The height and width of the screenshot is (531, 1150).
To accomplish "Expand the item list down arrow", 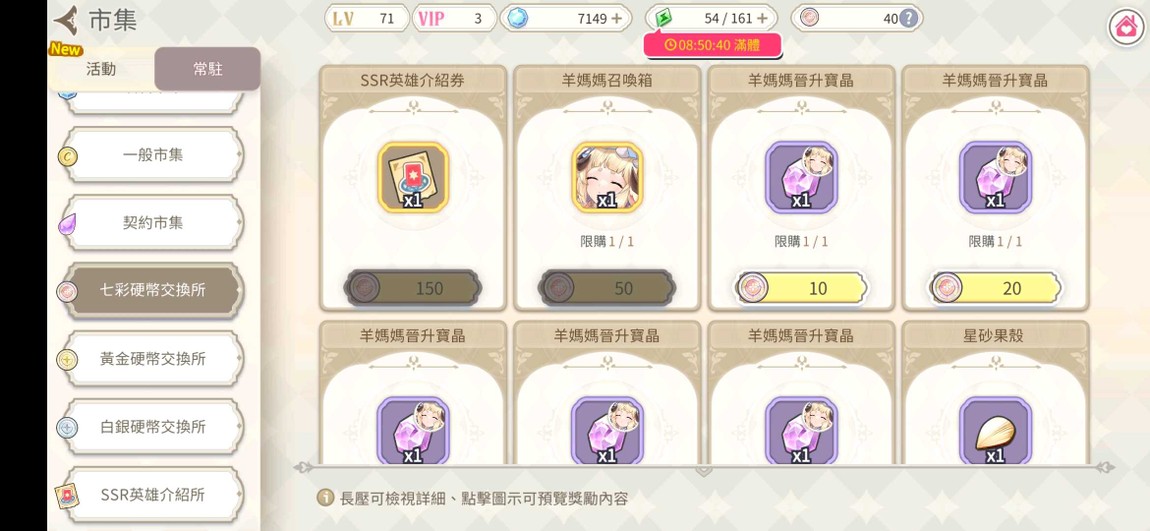I will click(x=703, y=469).
